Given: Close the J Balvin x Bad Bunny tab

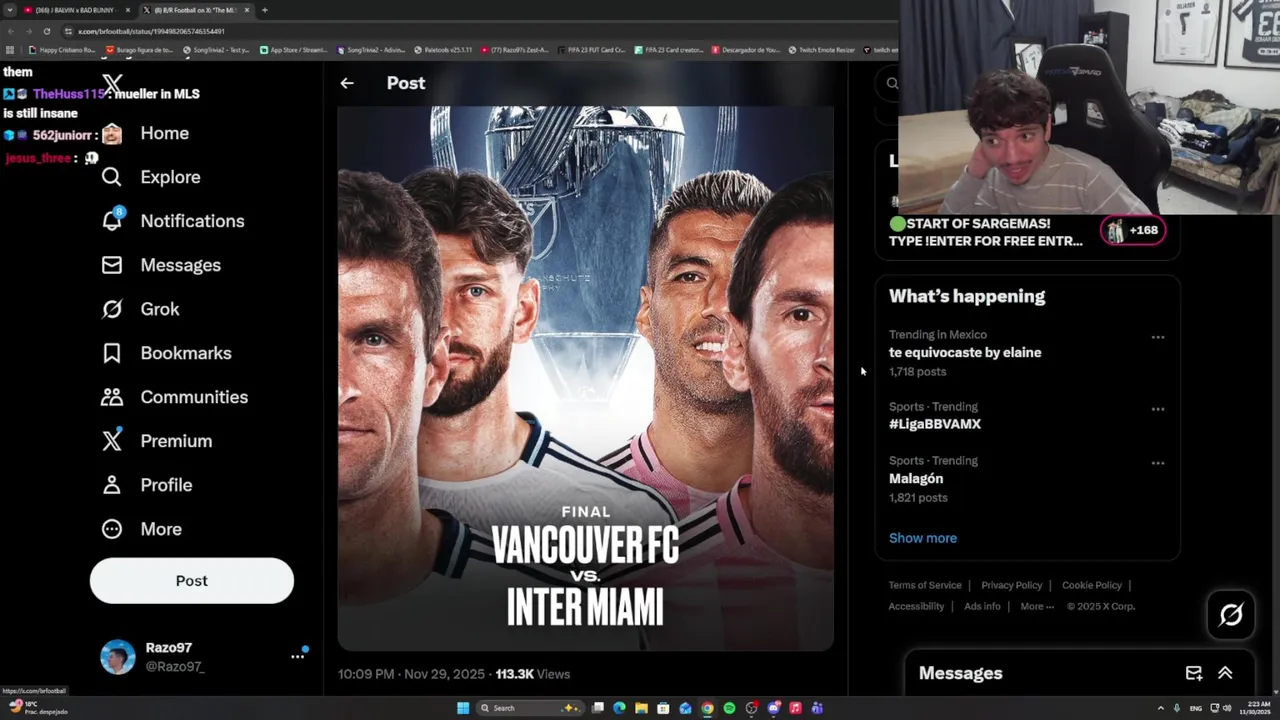Looking at the screenshot, I should [x=127, y=10].
